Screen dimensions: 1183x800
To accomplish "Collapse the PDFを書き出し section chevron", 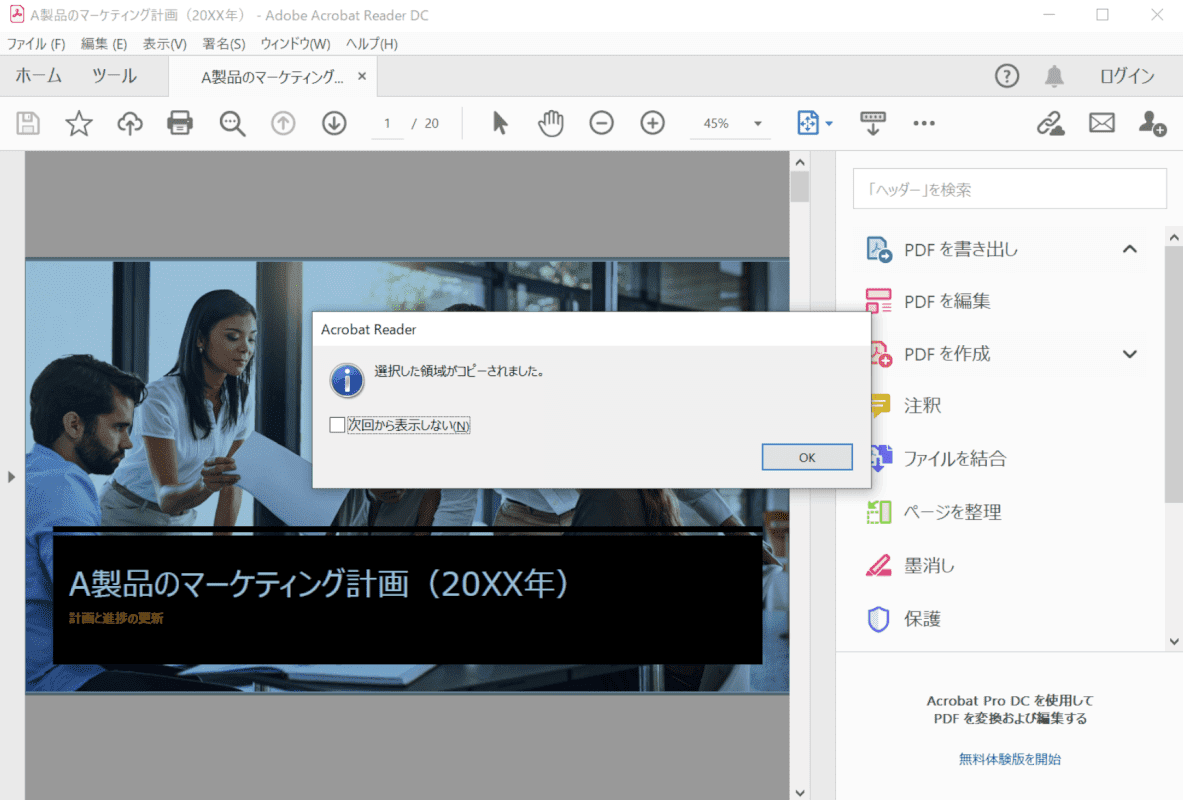I will (1129, 249).
